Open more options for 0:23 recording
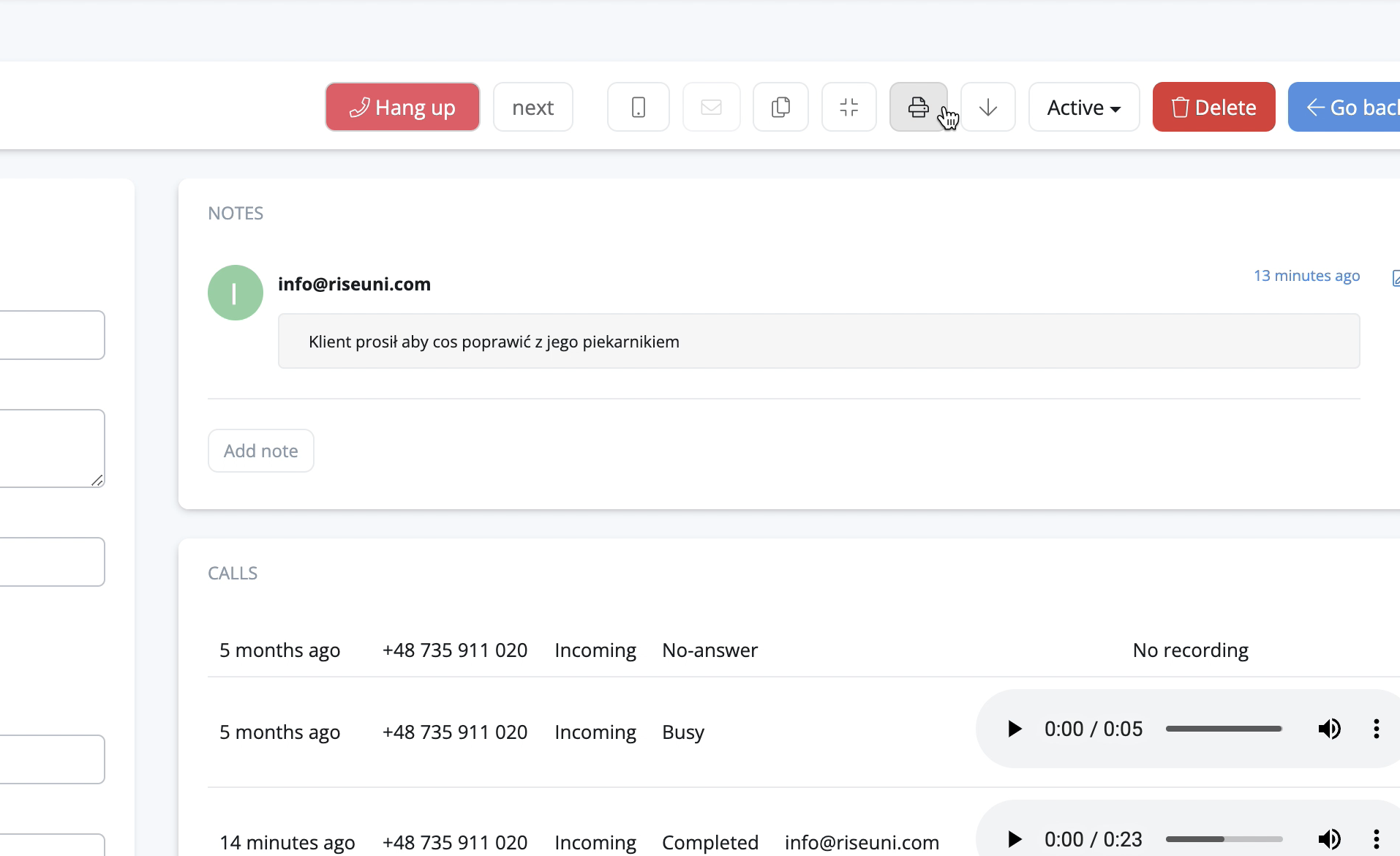Viewport: 1400px width, 856px height. [1376, 839]
